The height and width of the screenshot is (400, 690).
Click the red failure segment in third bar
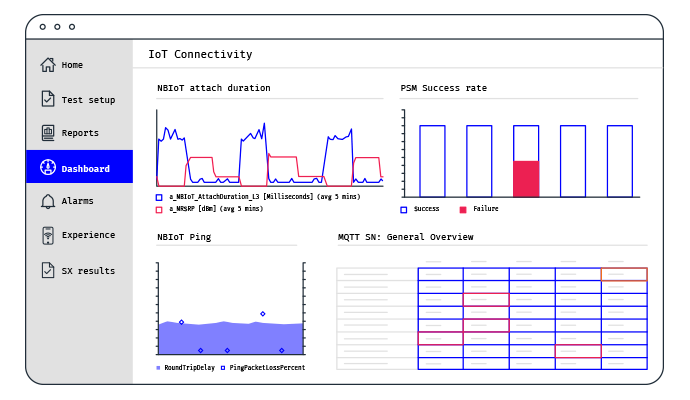[x=526, y=179]
